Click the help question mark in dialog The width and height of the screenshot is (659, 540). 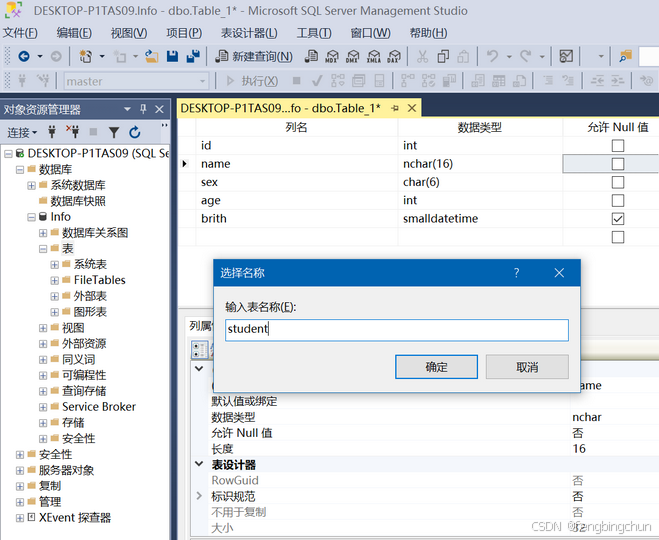pyautogui.click(x=517, y=273)
